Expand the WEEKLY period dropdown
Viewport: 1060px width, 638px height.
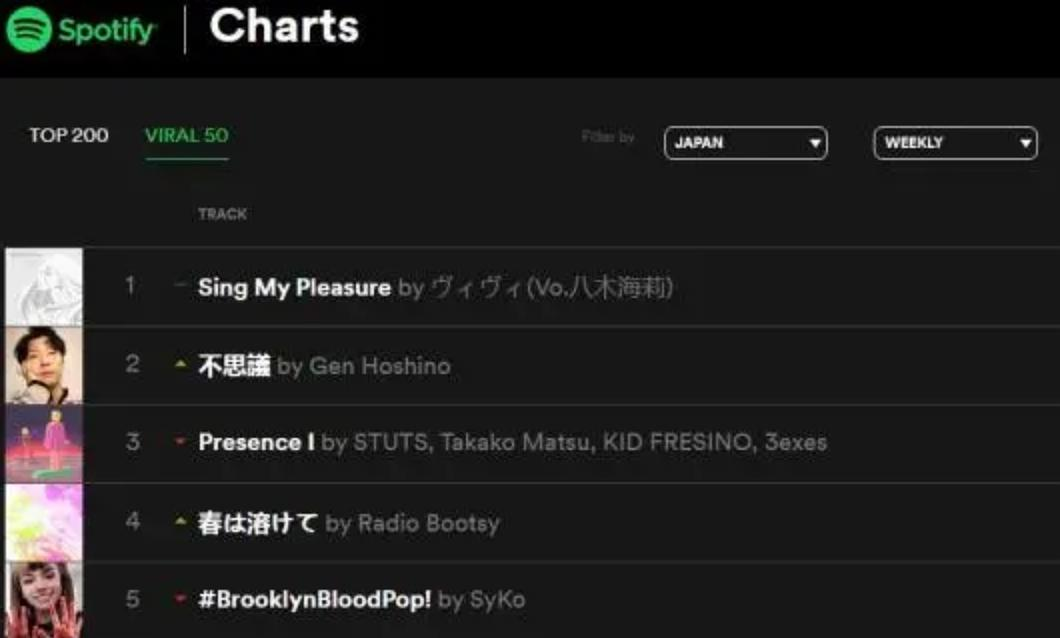955,143
